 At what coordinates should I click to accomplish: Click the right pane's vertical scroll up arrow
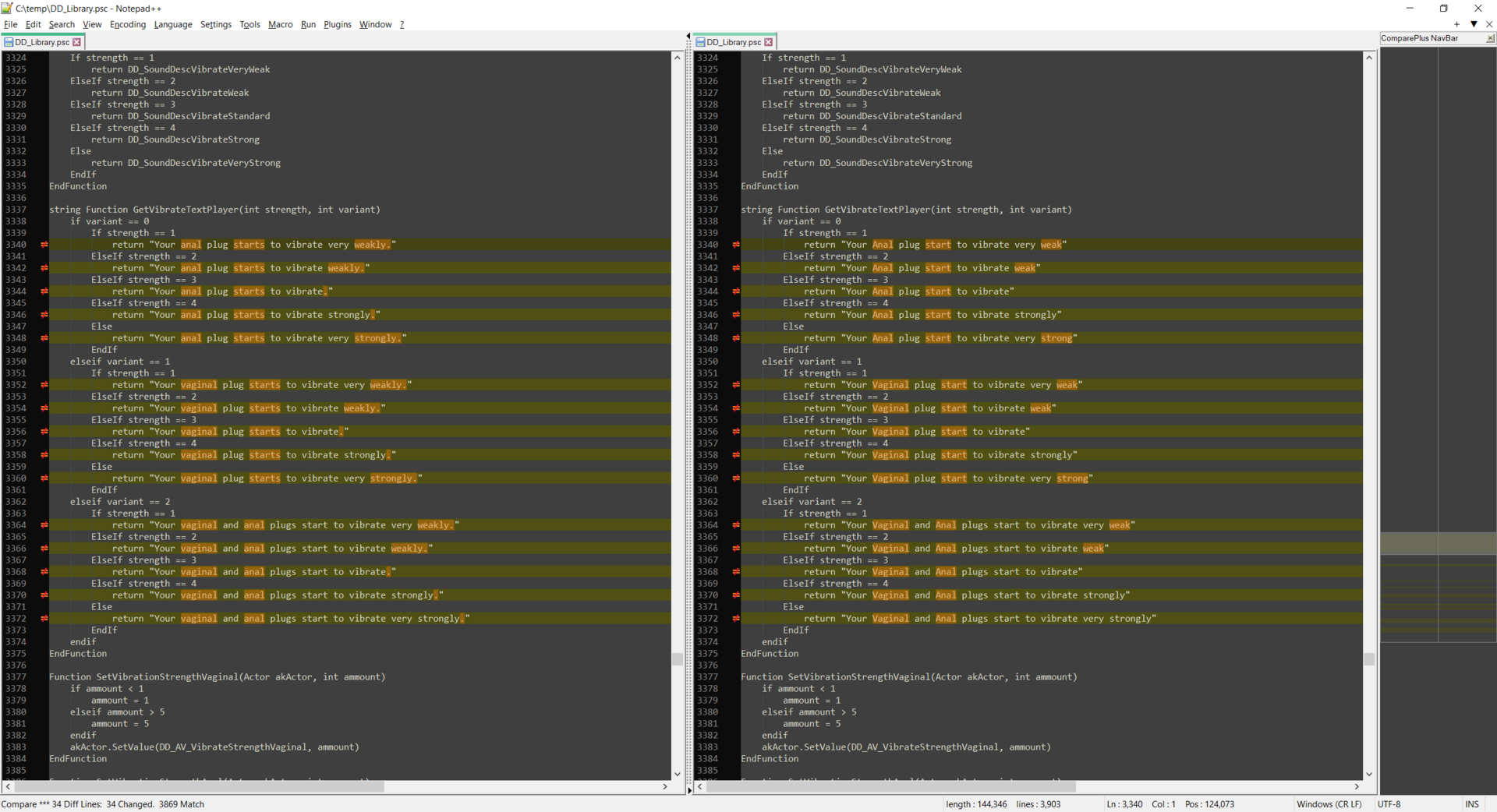(x=1368, y=58)
